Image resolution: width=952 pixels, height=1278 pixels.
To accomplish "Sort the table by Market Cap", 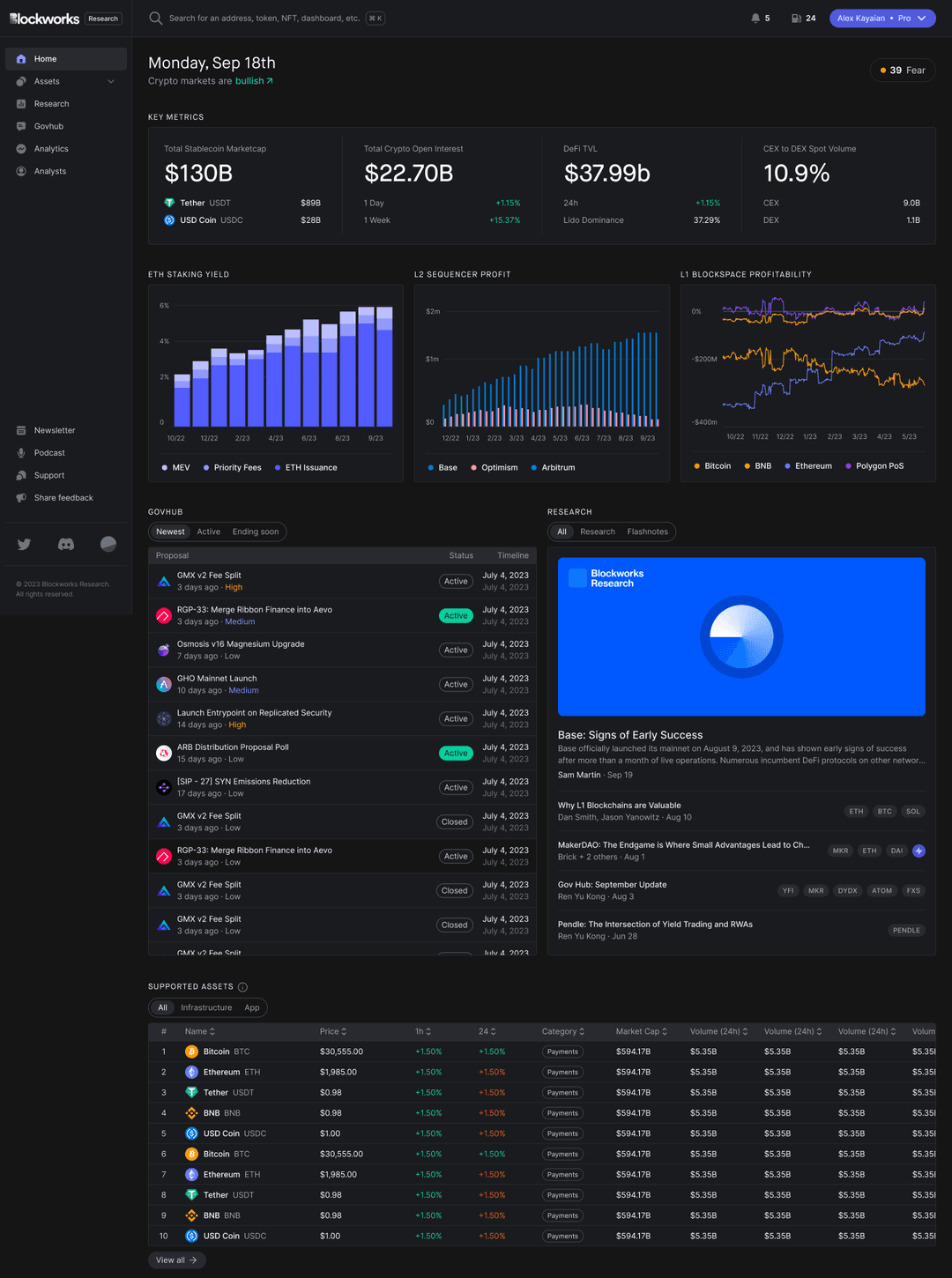I will 642,1031.
